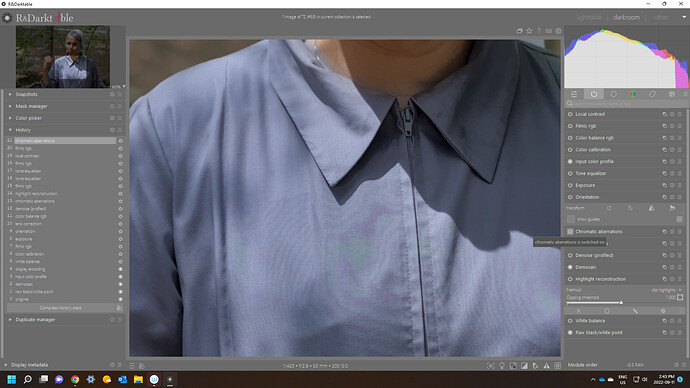Toggle Filmic rgb module power
This screenshot has height=388, width=690.
point(570,126)
